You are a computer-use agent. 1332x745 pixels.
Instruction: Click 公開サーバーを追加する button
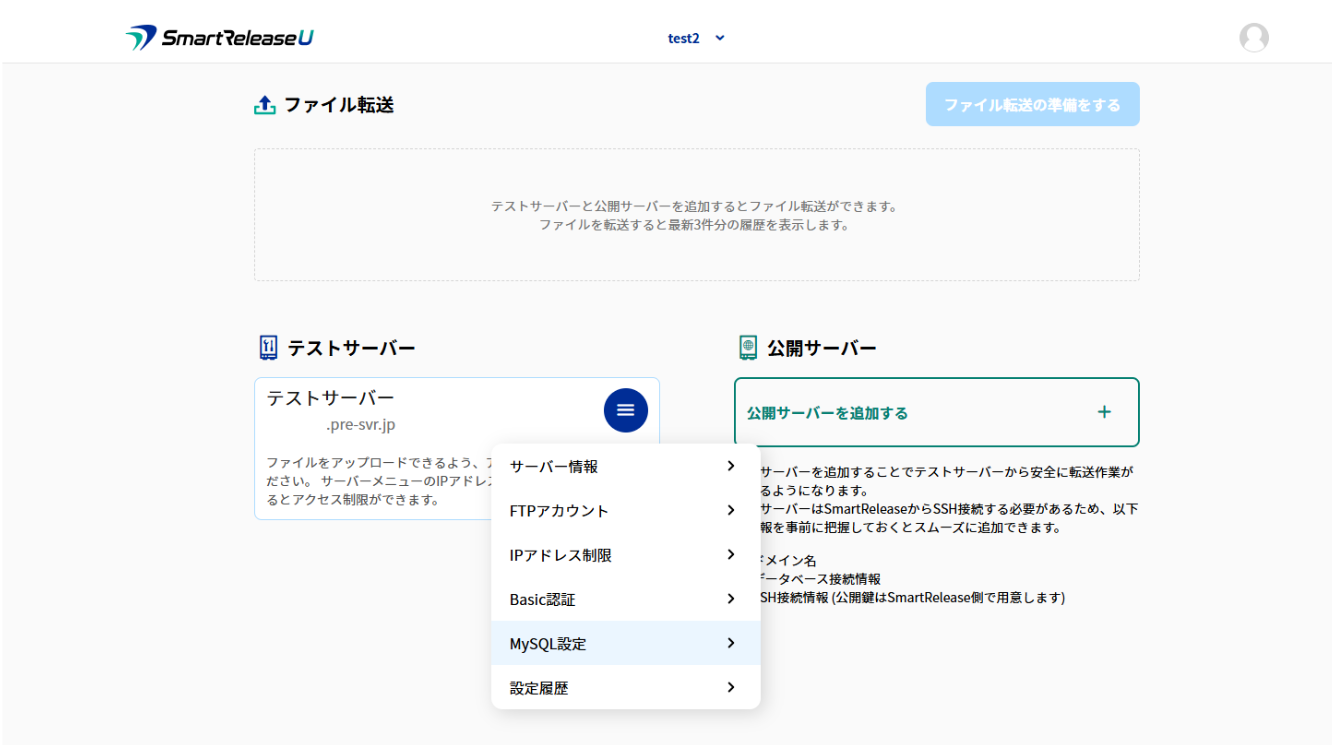[x=827, y=413]
